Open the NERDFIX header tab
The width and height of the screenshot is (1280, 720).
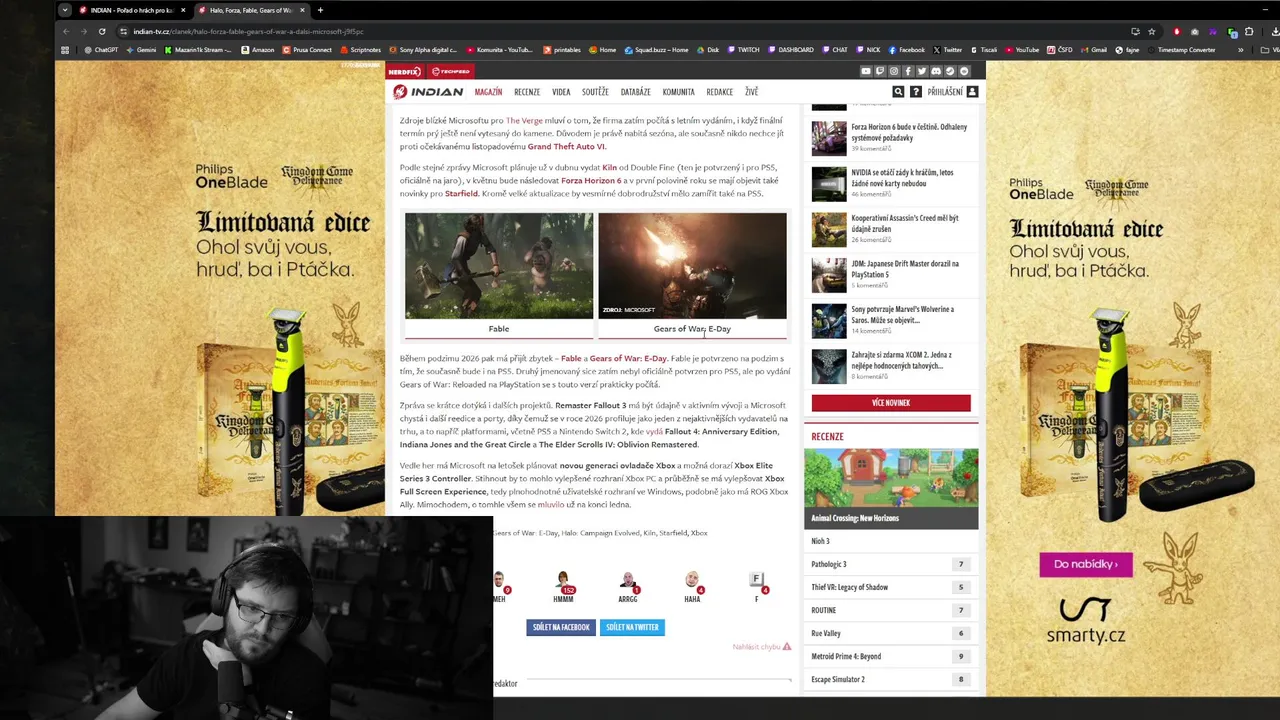[x=404, y=71]
